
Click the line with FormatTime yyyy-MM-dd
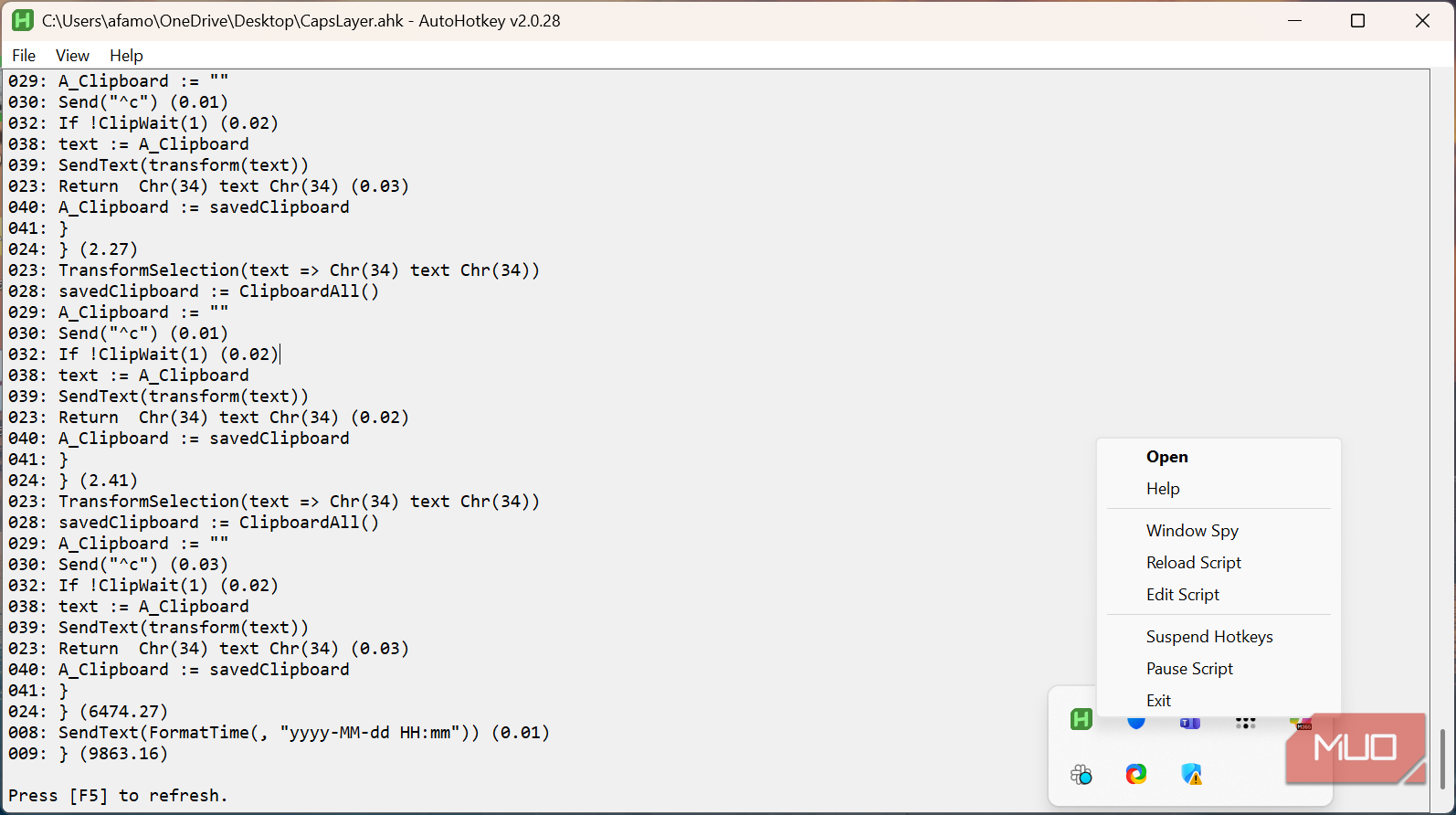pyautogui.click(x=280, y=733)
